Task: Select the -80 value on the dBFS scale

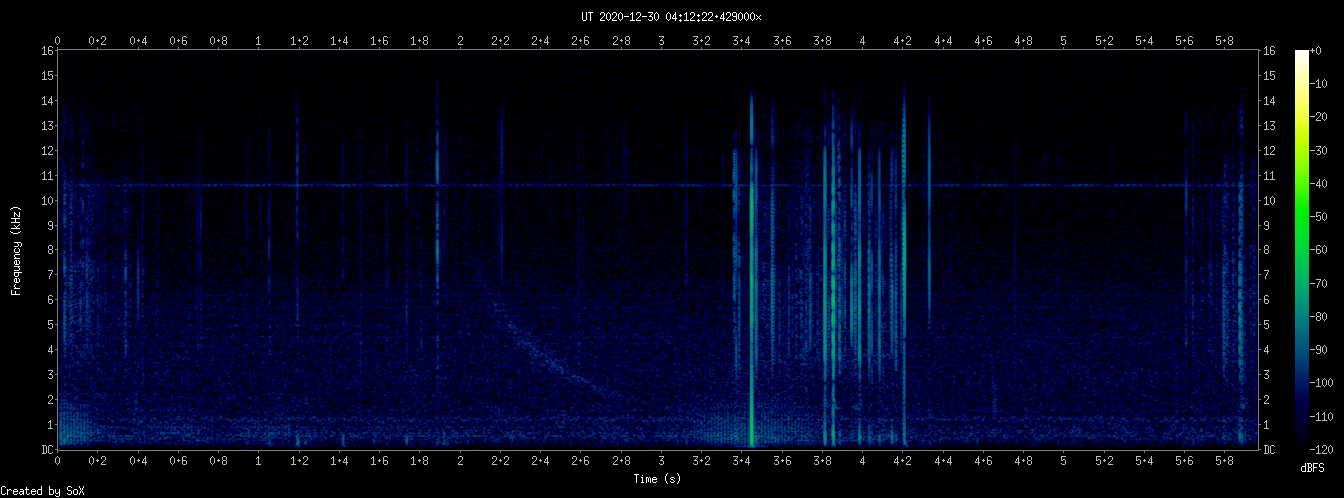Action: tap(1321, 317)
